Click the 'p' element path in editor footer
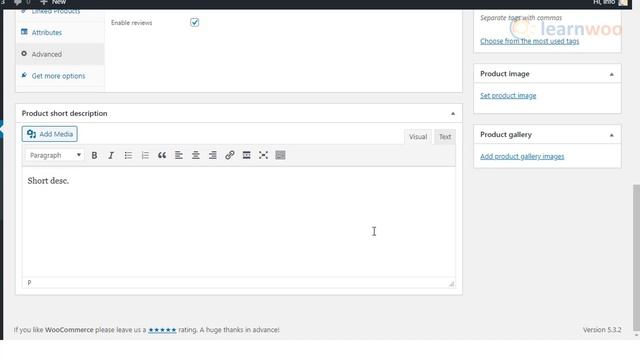 29,282
